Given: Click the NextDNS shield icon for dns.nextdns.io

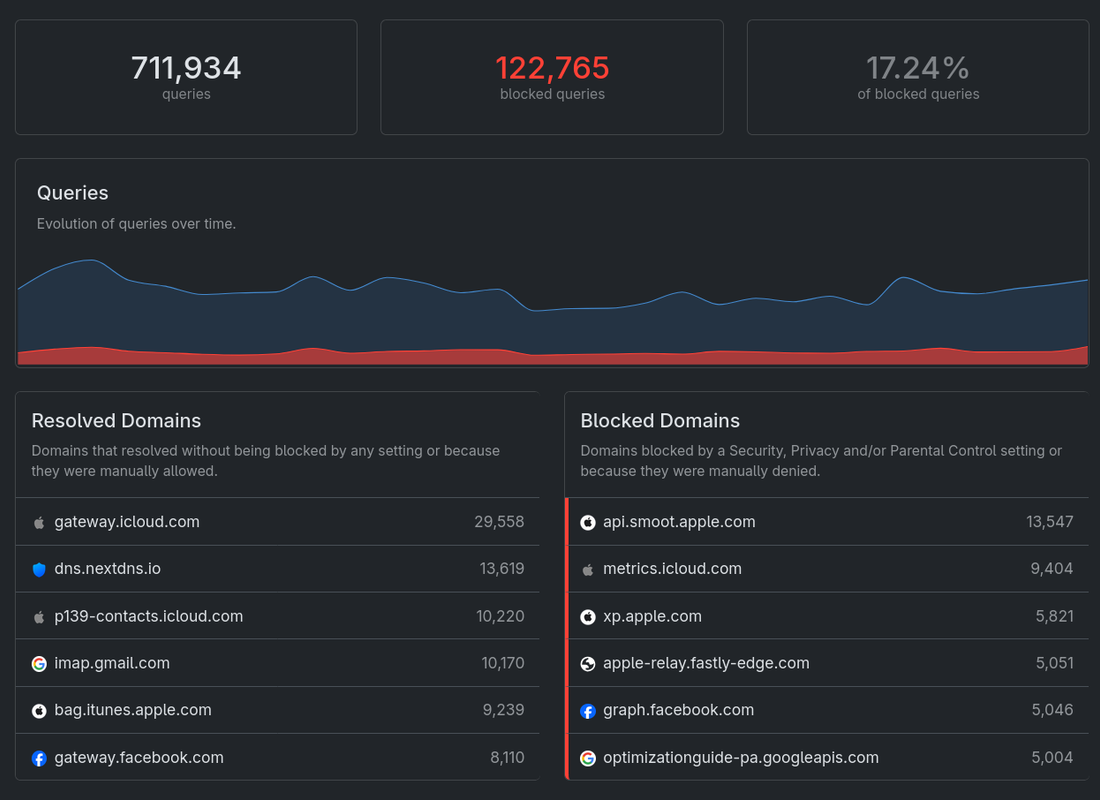Looking at the screenshot, I should (39, 569).
